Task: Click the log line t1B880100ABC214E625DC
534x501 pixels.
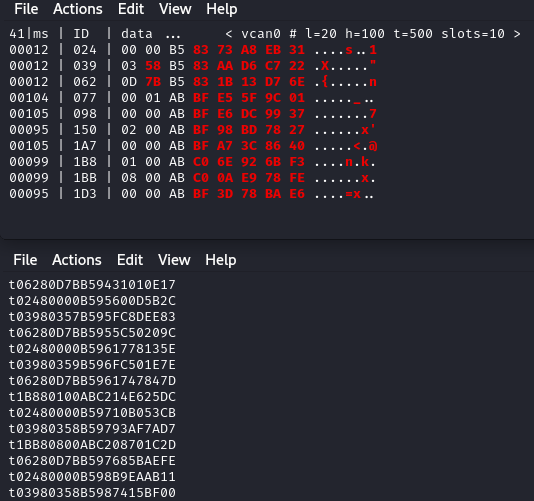Action: click(x=92, y=396)
